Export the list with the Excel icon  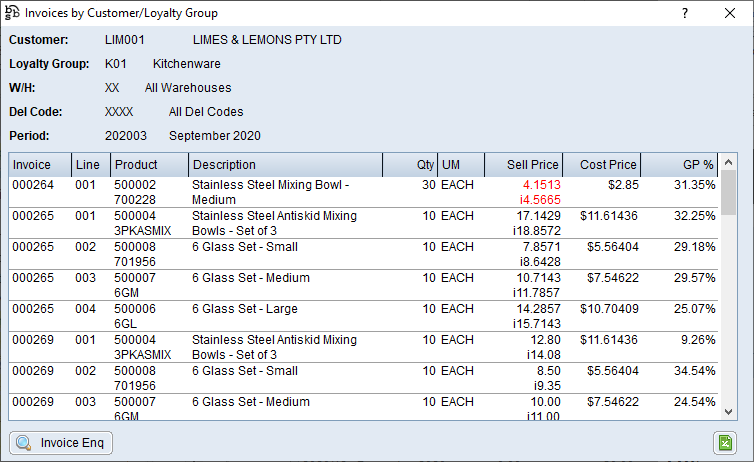(x=725, y=443)
